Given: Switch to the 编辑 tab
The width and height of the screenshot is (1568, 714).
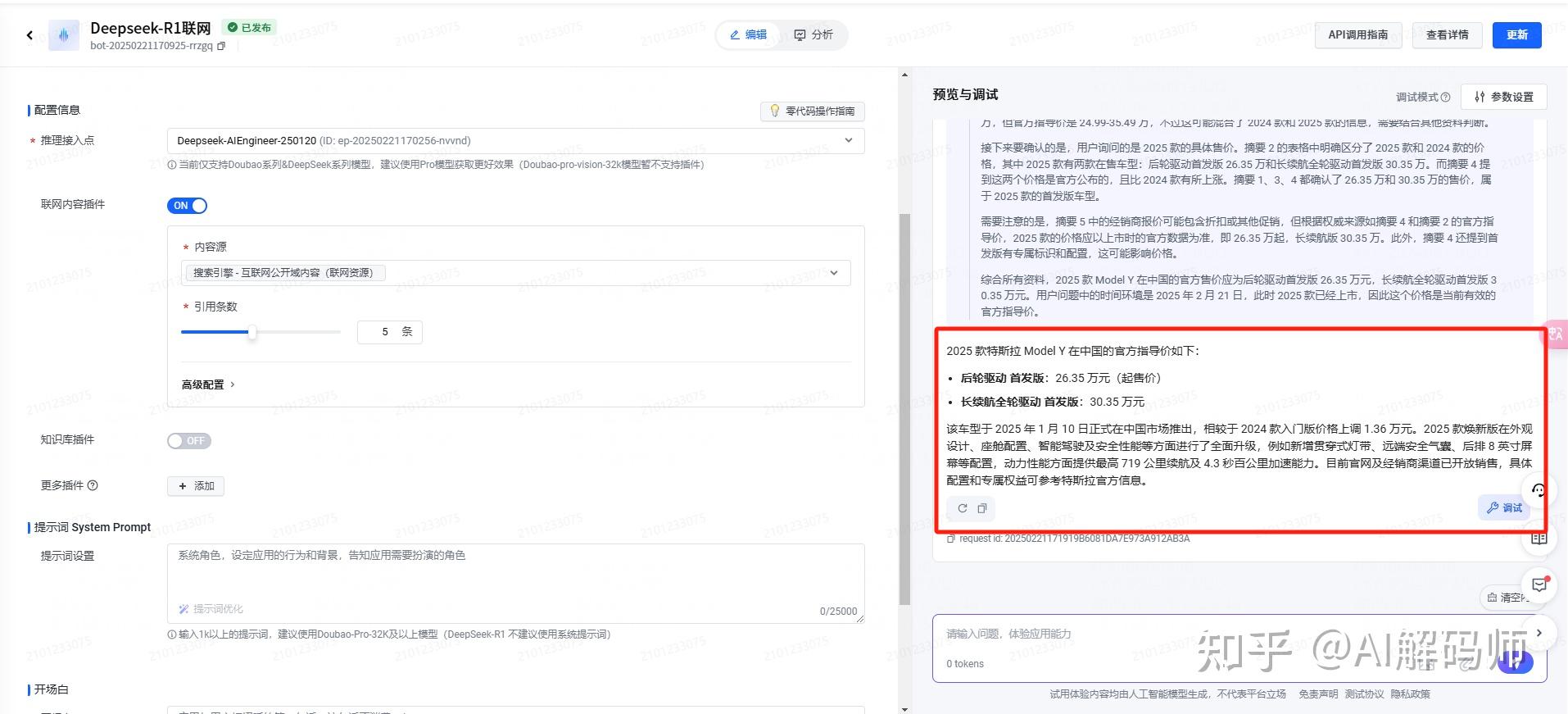Looking at the screenshot, I should [x=749, y=35].
